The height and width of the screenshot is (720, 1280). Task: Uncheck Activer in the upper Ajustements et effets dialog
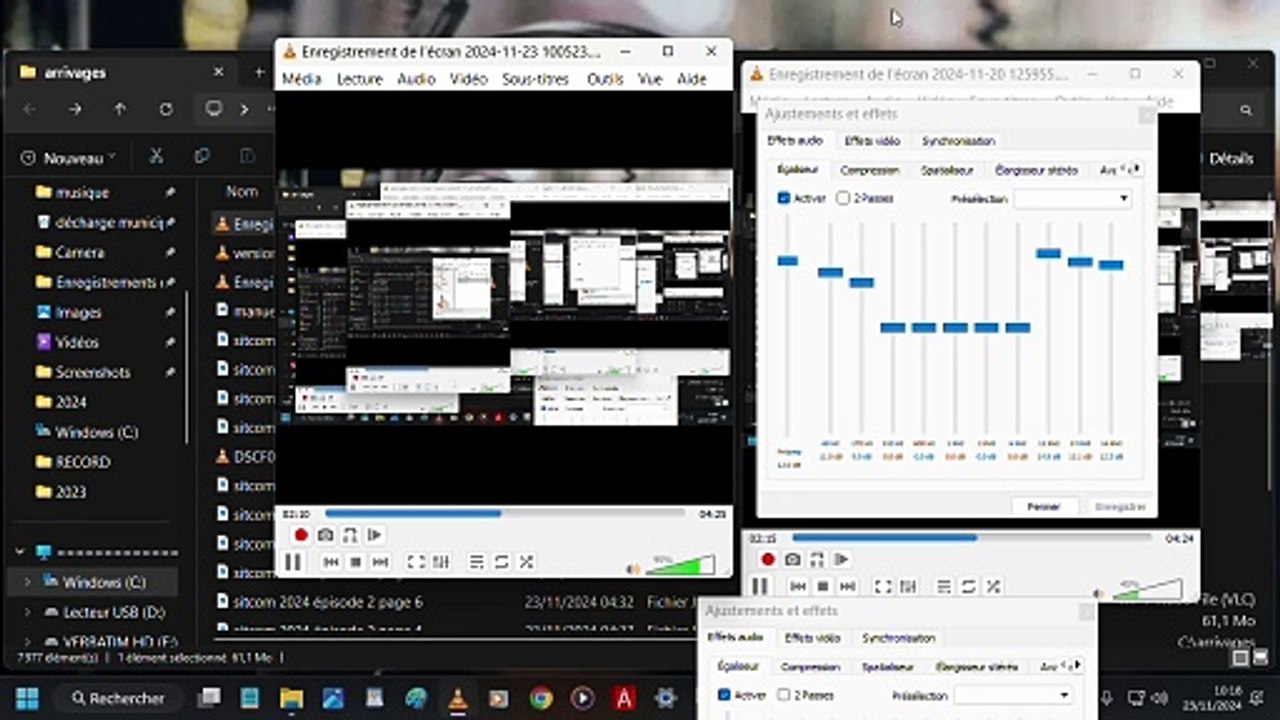pos(784,198)
